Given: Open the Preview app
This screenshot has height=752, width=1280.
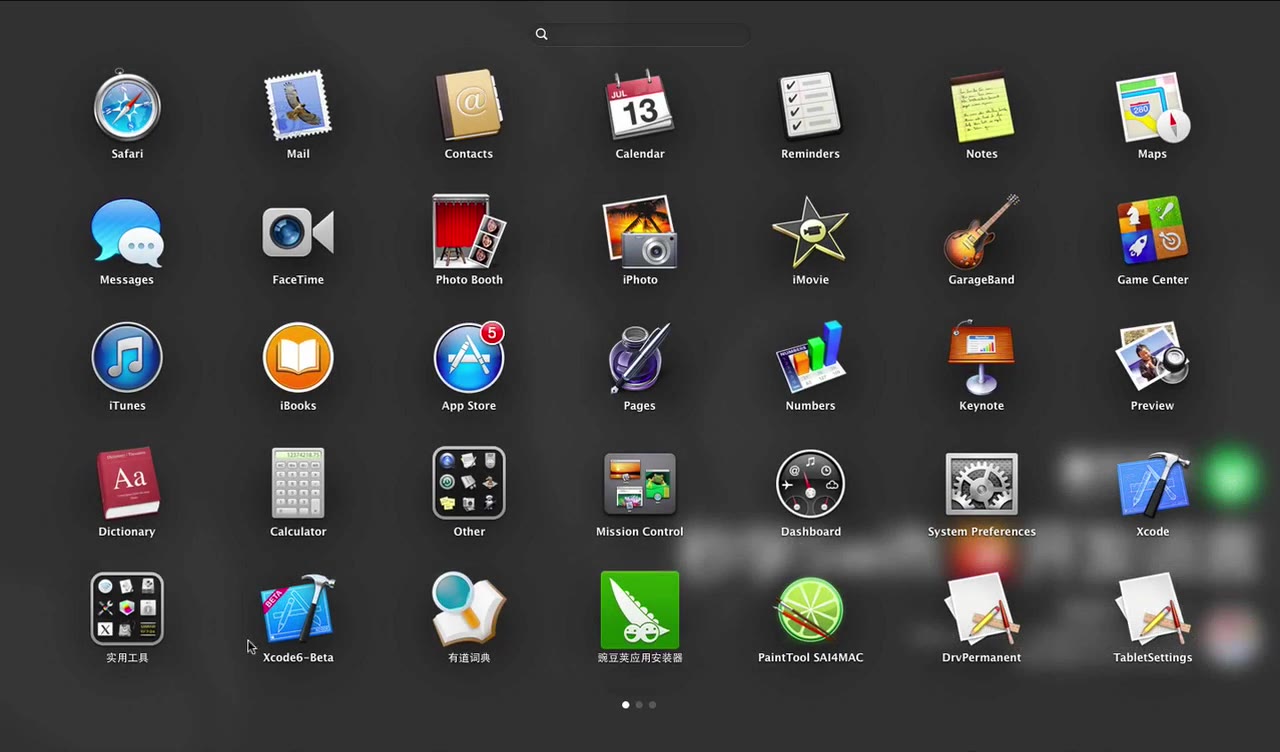Looking at the screenshot, I should tap(1152, 357).
